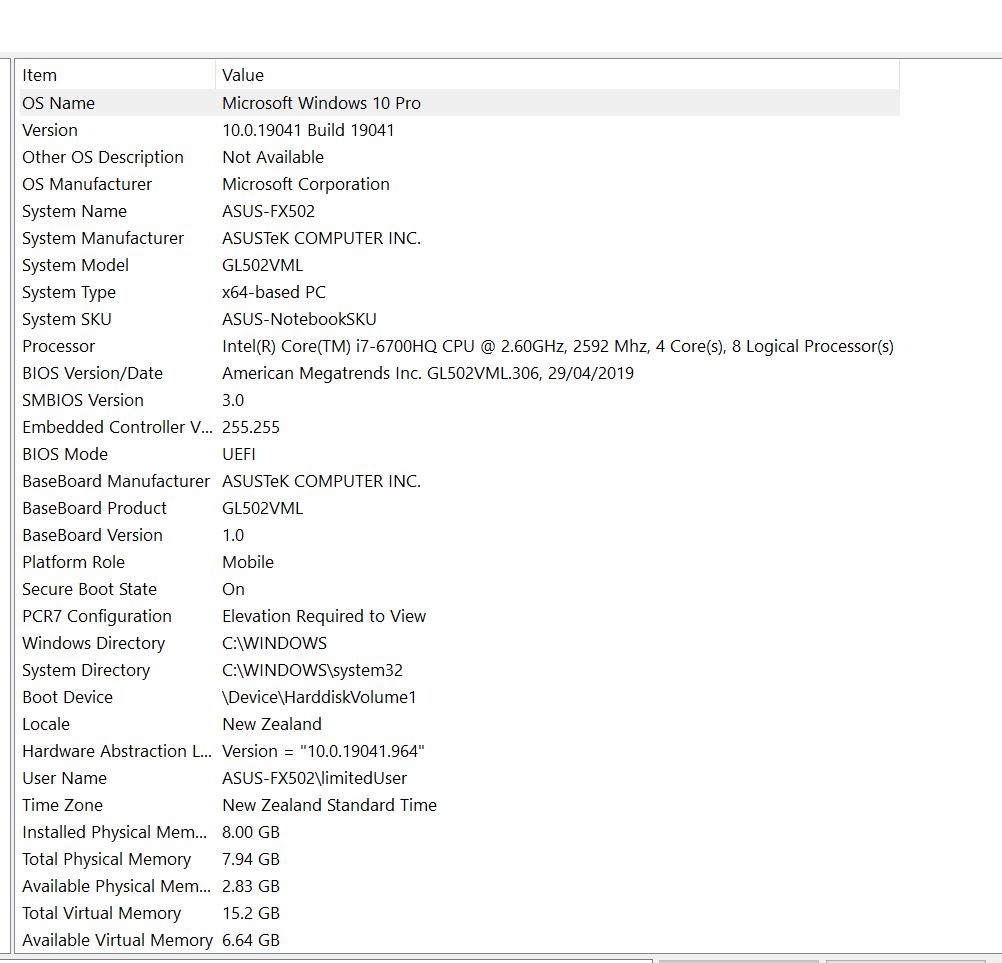Select Available Virtual Memory value 6.64 GB

click(x=251, y=940)
